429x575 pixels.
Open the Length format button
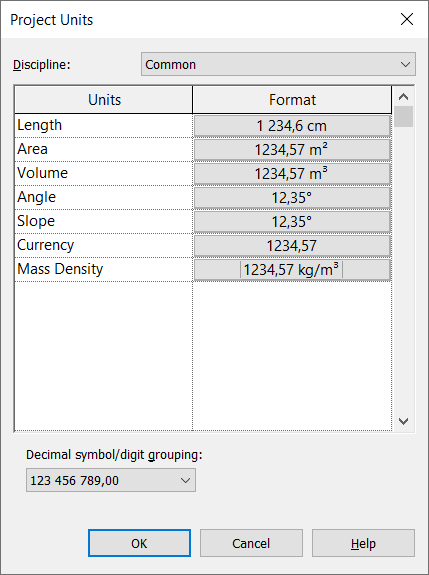[292, 126]
